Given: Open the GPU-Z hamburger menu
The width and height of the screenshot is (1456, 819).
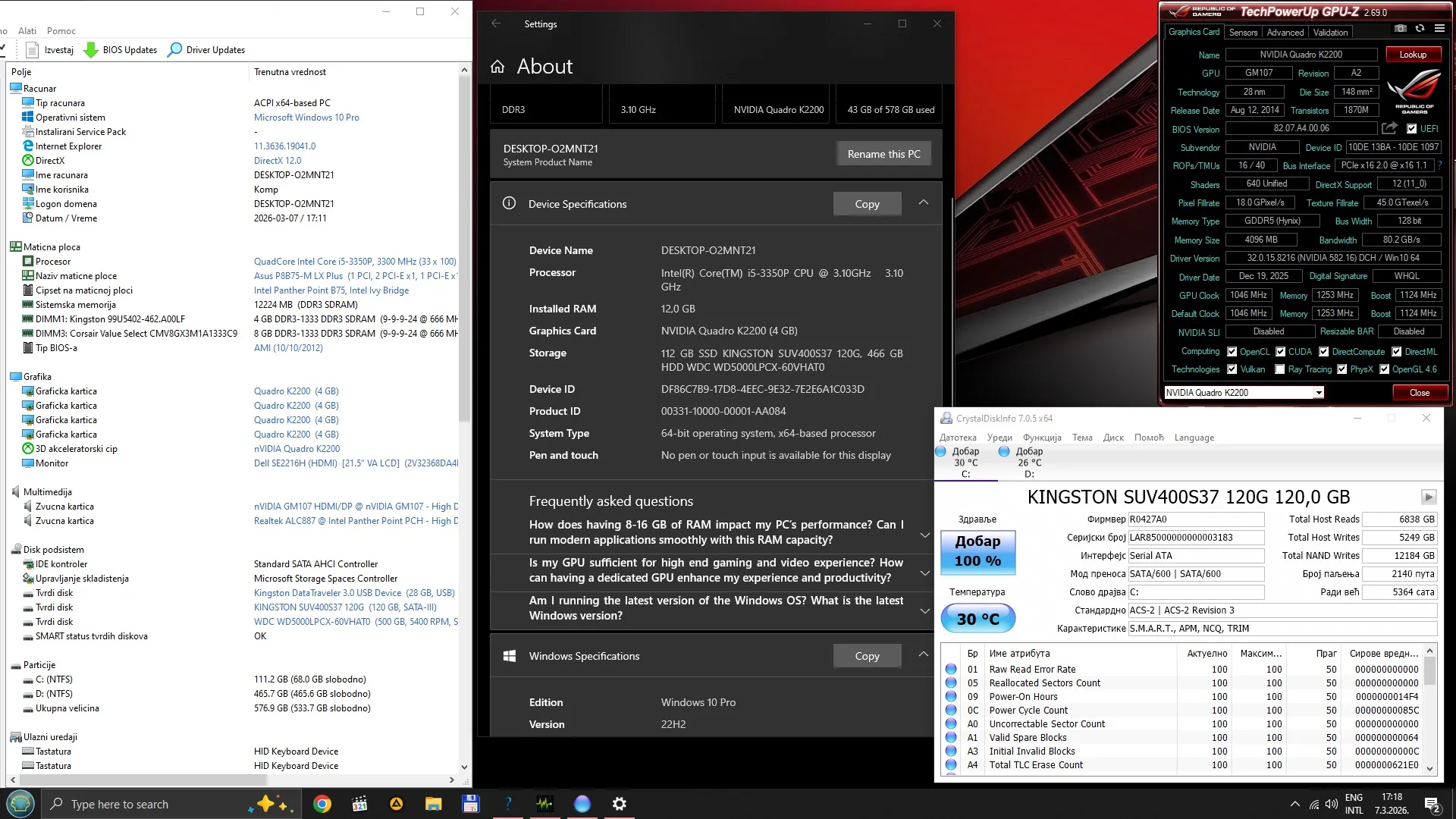Looking at the screenshot, I should 1439,29.
